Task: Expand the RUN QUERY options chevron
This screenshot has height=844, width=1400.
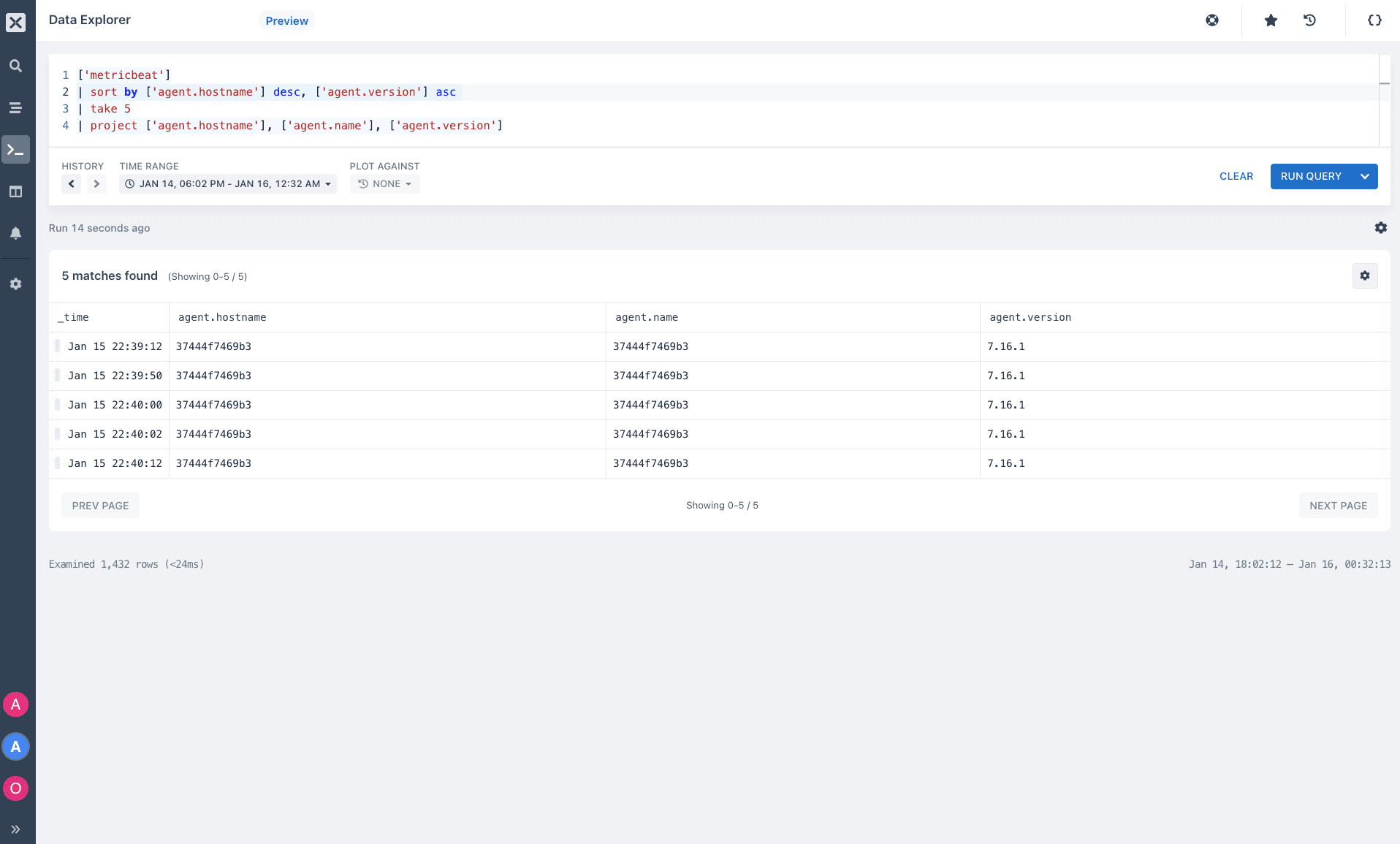Action: [x=1365, y=176]
